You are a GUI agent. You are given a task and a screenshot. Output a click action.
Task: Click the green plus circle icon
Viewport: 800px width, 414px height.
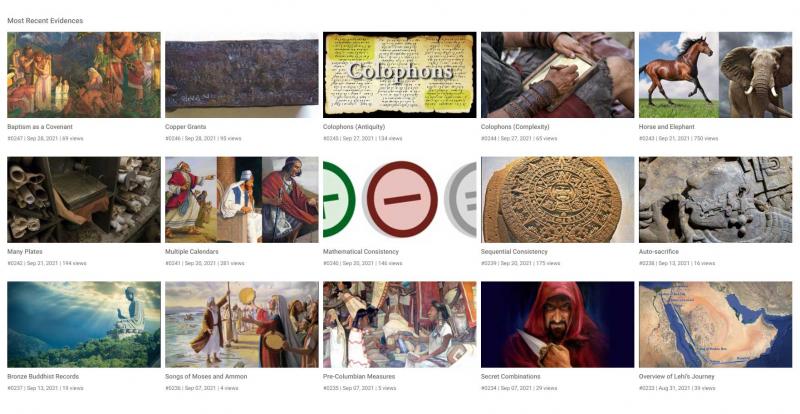338,199
